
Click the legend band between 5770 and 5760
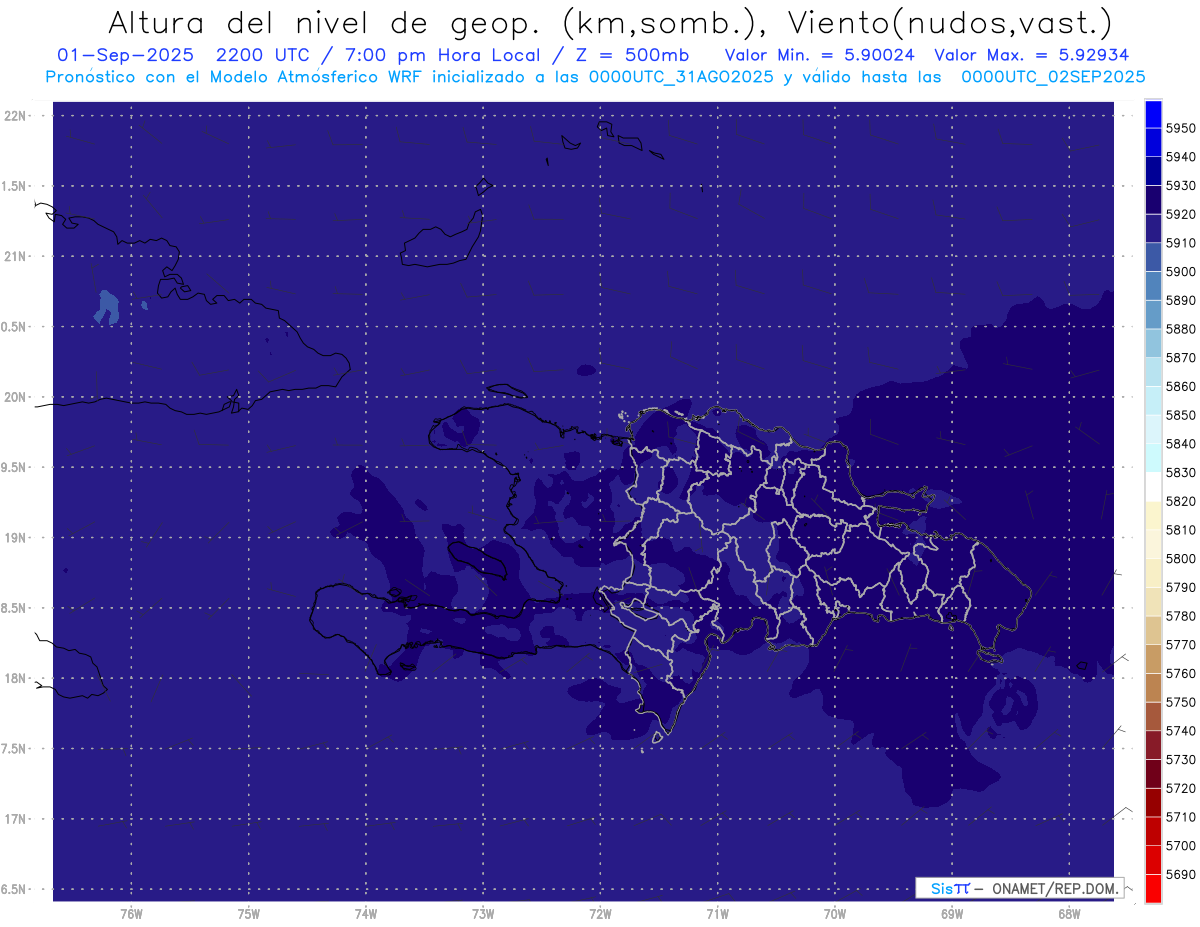click(x=1153, y=659)
